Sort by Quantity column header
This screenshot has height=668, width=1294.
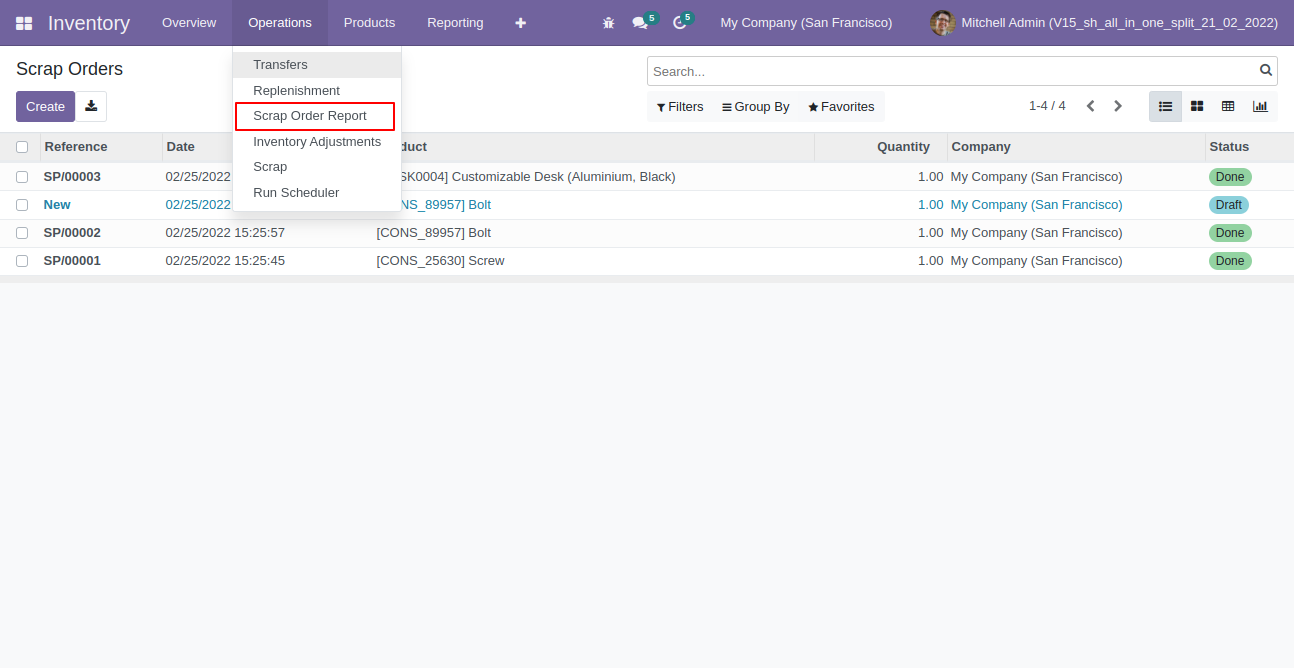[881, 147]
